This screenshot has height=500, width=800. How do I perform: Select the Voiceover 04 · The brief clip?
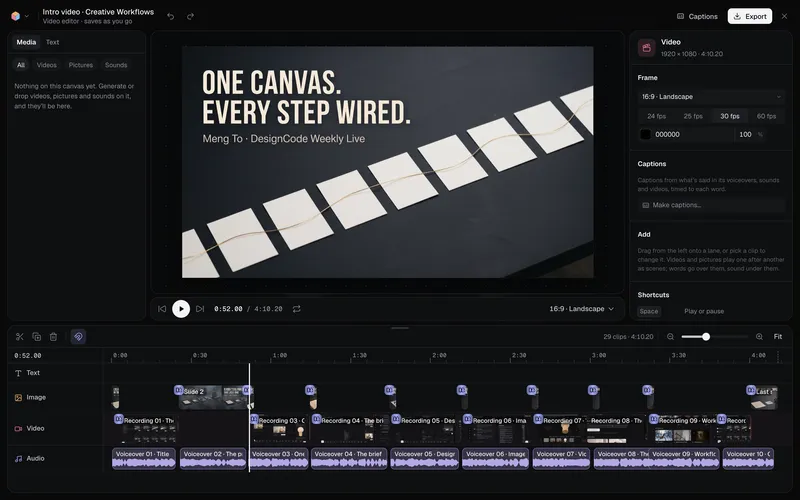point(349,458)
